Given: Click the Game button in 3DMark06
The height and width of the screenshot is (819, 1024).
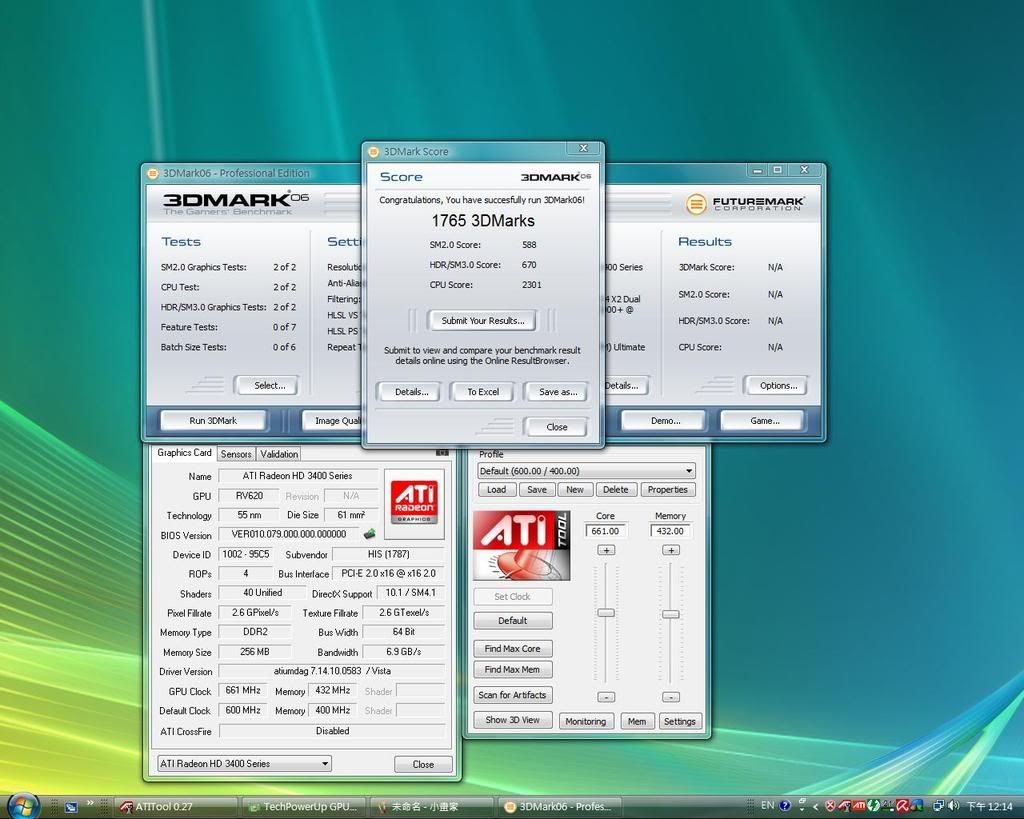Looking at the screenshot, I should (x=764, y=421).
